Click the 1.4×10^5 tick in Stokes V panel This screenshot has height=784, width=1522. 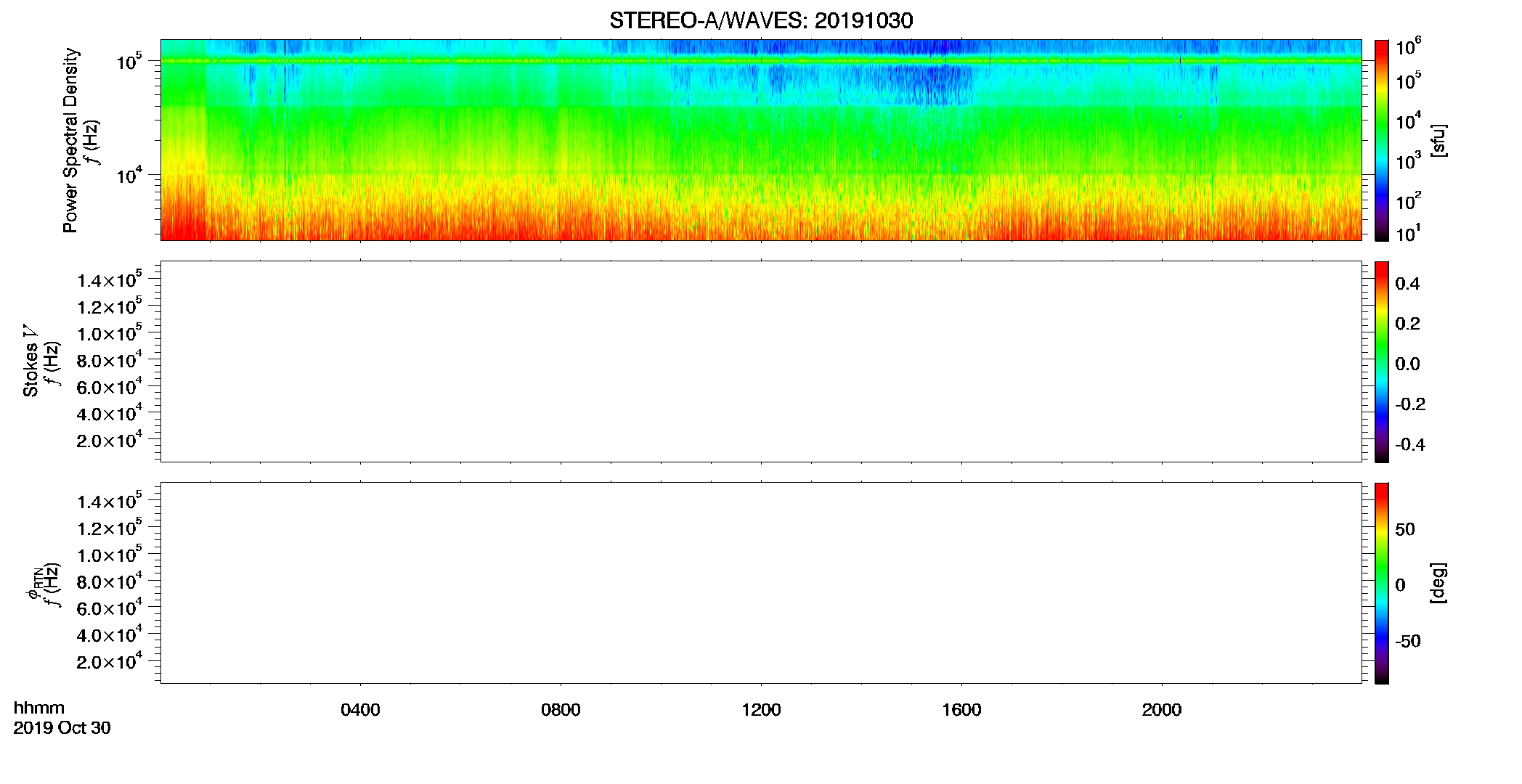click(110, 279)
